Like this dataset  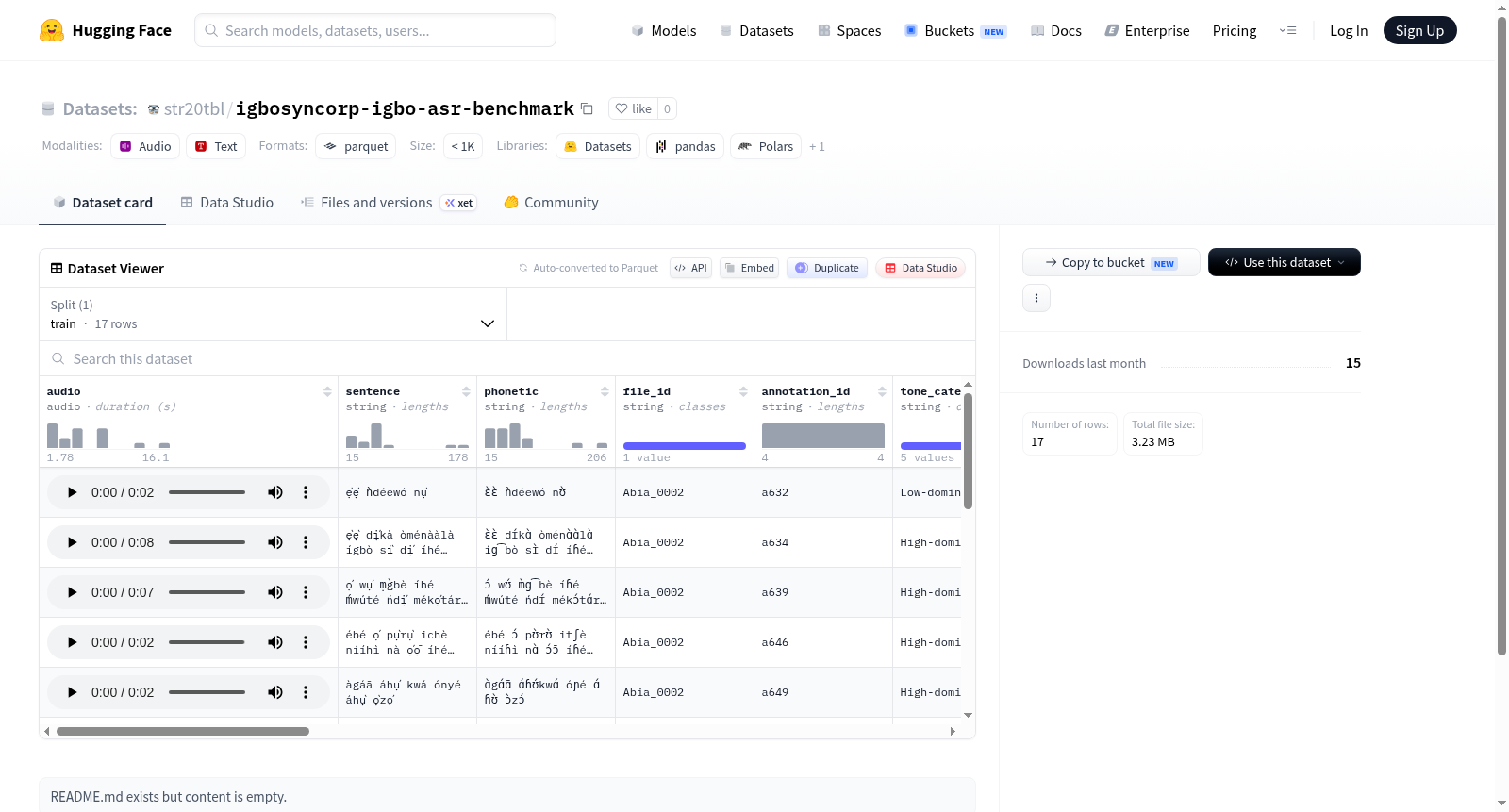634,108
